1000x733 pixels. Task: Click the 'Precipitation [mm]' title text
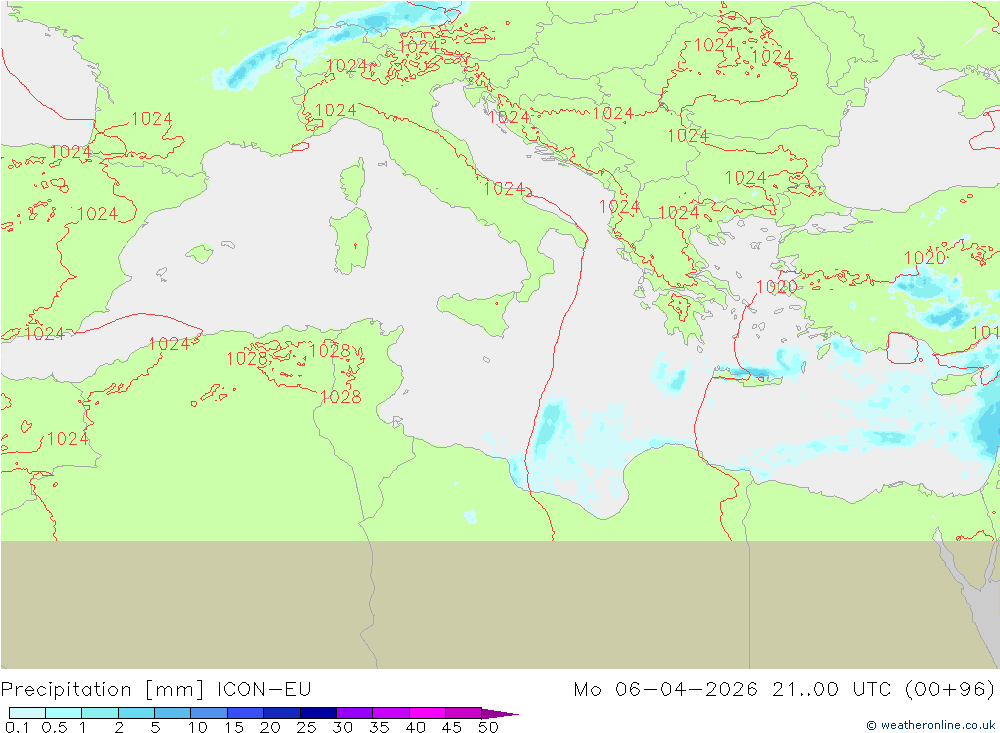click(103, 690)
